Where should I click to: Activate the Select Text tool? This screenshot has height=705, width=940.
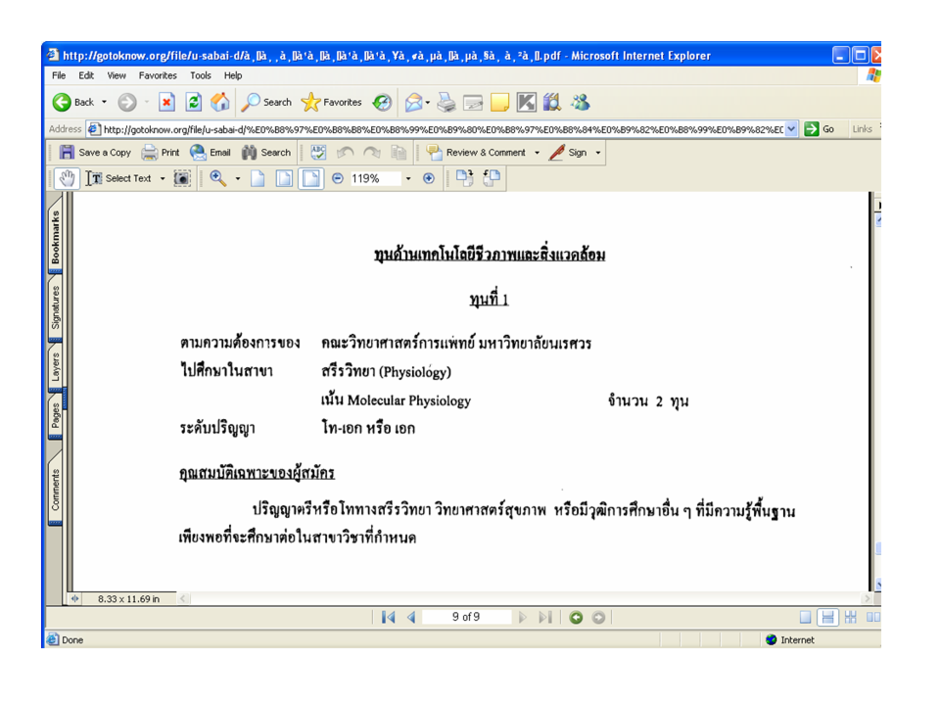pyautogui.click(x=119, y=178)
